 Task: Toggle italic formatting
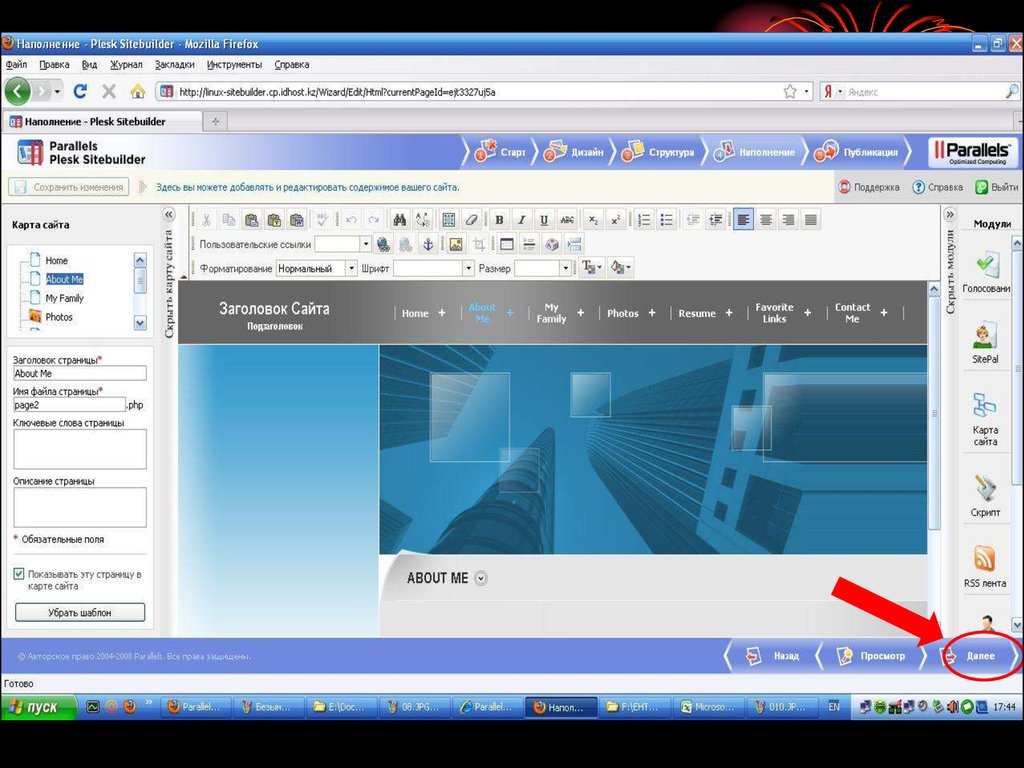pyautogui.click(x=522, y=220)
